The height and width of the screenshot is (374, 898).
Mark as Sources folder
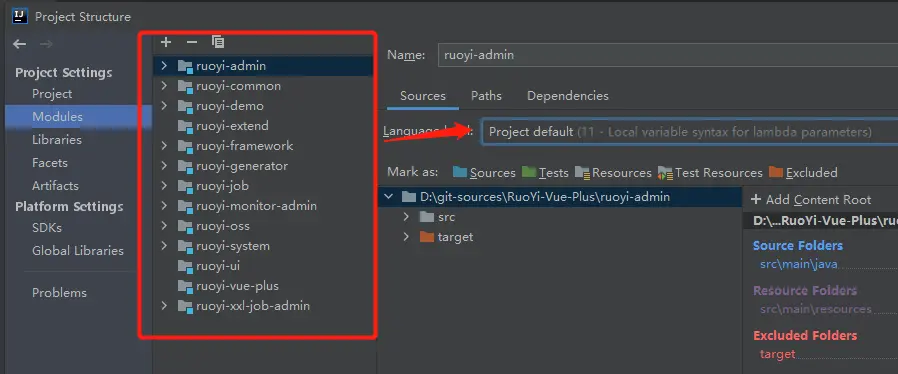pyautogui.click(x=484, y=172)
